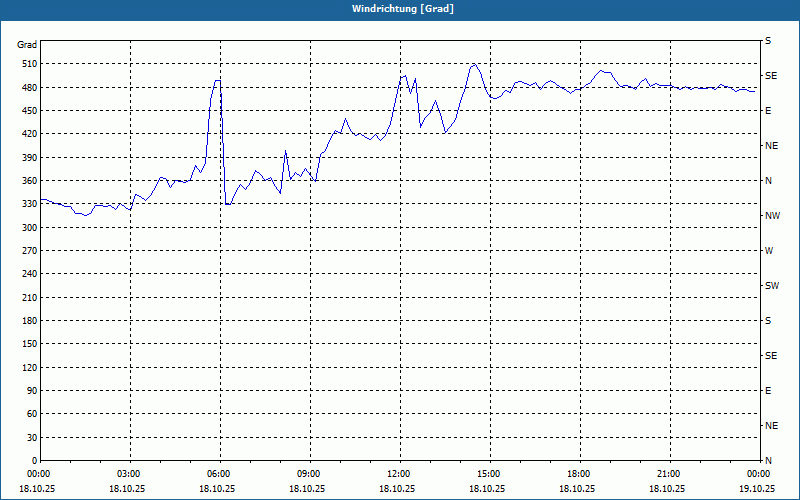Select the 510 y-axis value

pos(30,64)
